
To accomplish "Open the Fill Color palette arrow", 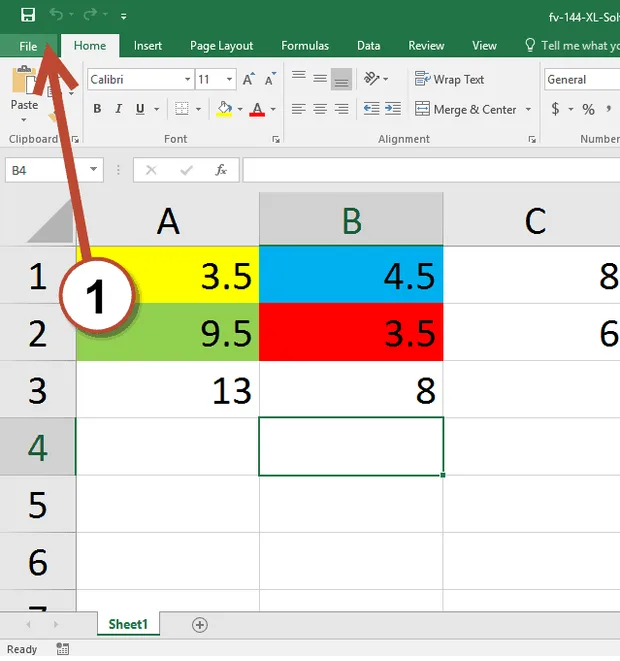I will (x=240, y=109).
